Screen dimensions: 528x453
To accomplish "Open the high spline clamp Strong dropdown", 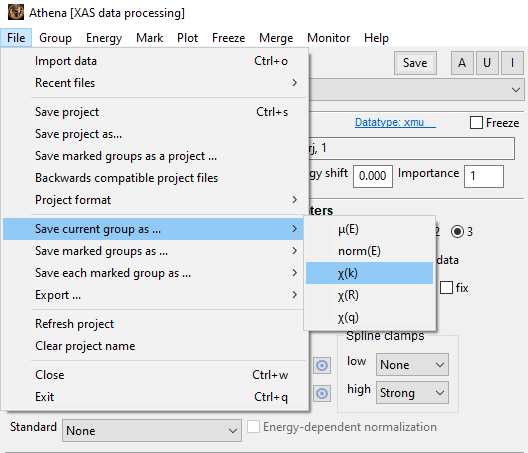I will point(412,393).
